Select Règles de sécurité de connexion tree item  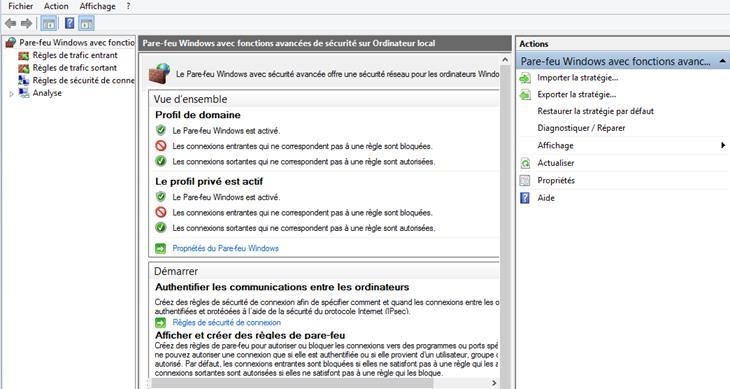pos(83,80)
